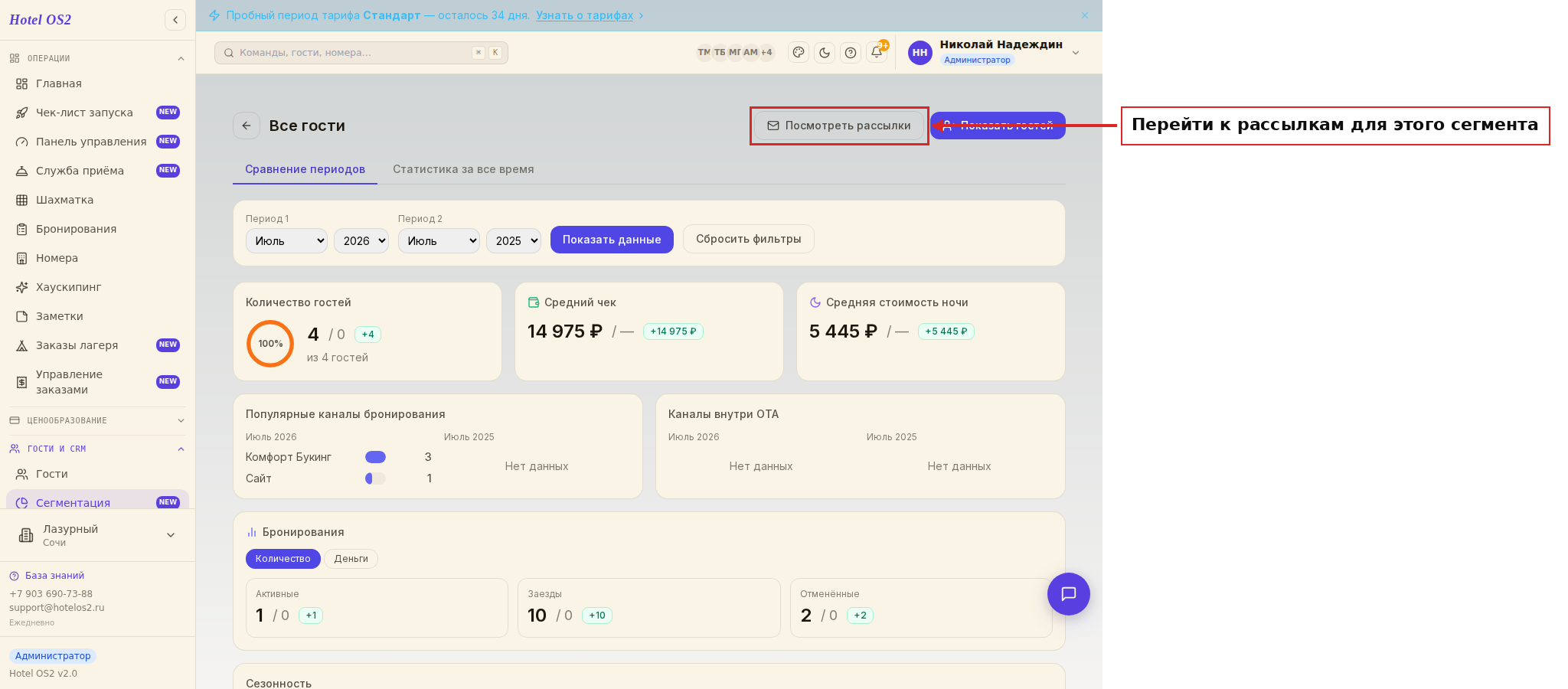Click the back arrow next to Все гости
This screenshot has width=1568, height=689.
pyautogui.click(x=247, y=126)
